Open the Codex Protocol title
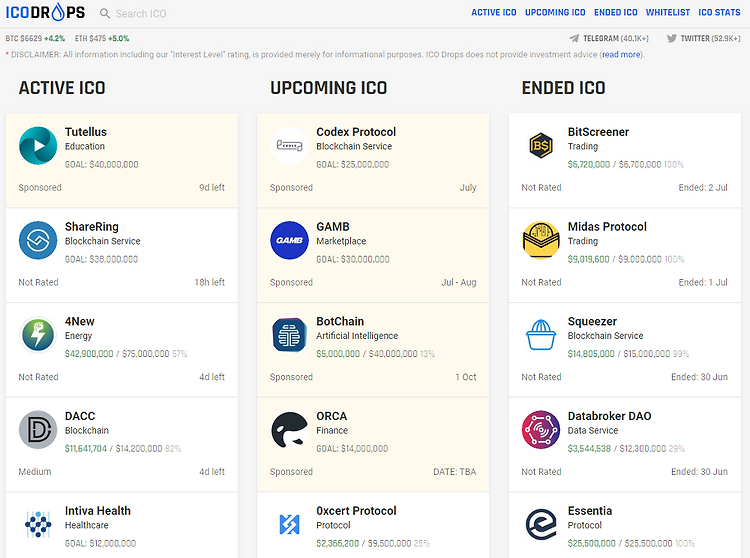 tap(356, 132)
